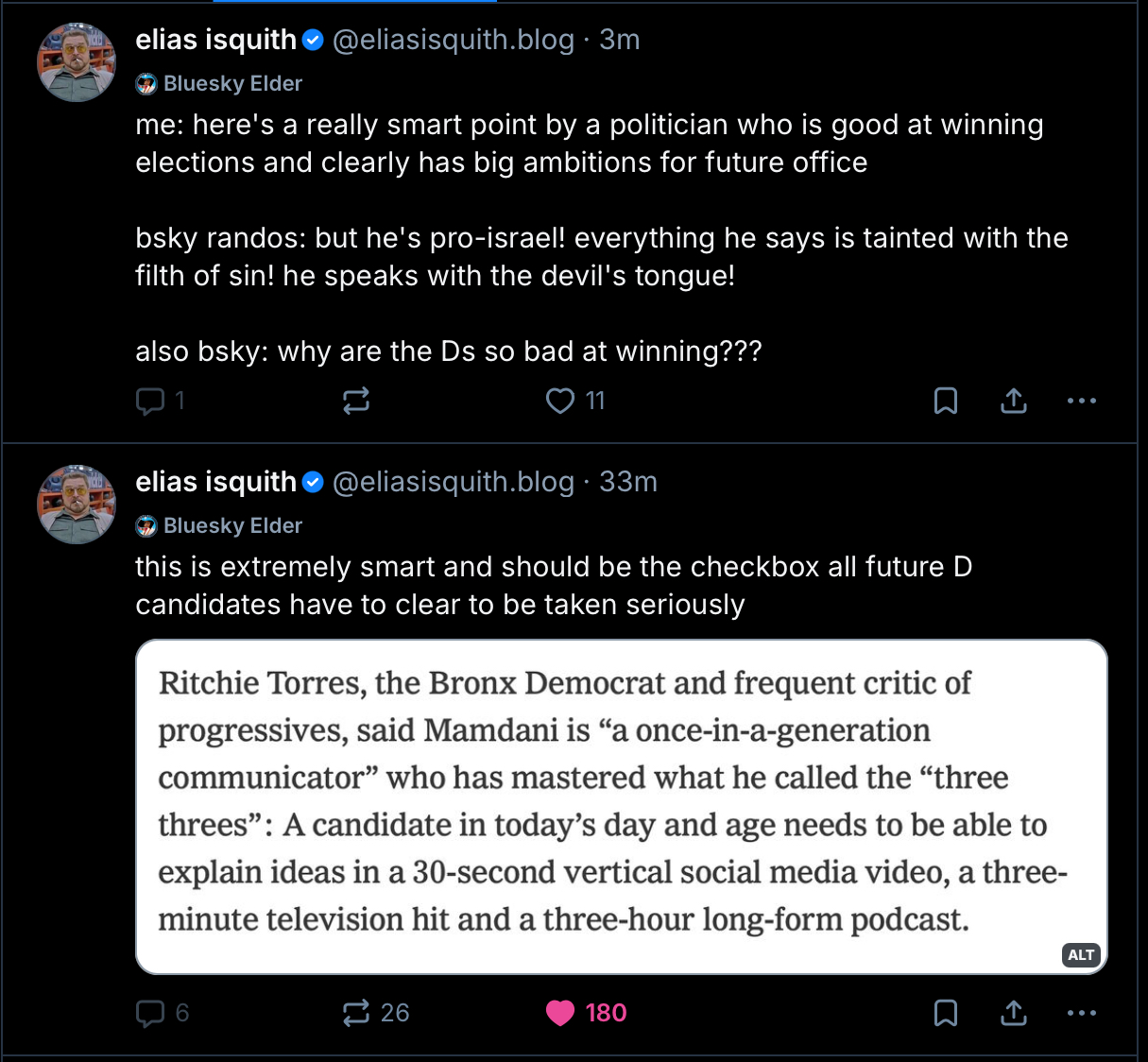The image size is (1148, 1062).
Task: Open the 33m timestamp link
Action: pyautogui.click(x=628, y=482)
